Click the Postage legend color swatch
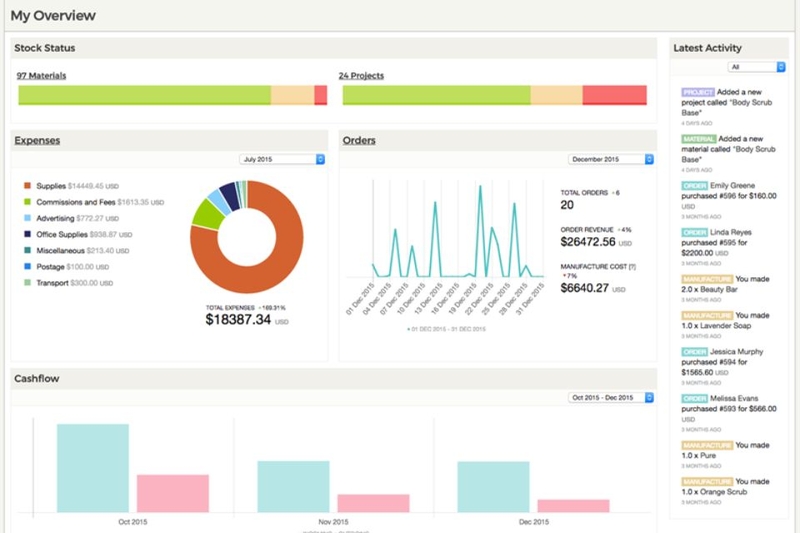Screen dimensions: 800x533 [28, 266]
